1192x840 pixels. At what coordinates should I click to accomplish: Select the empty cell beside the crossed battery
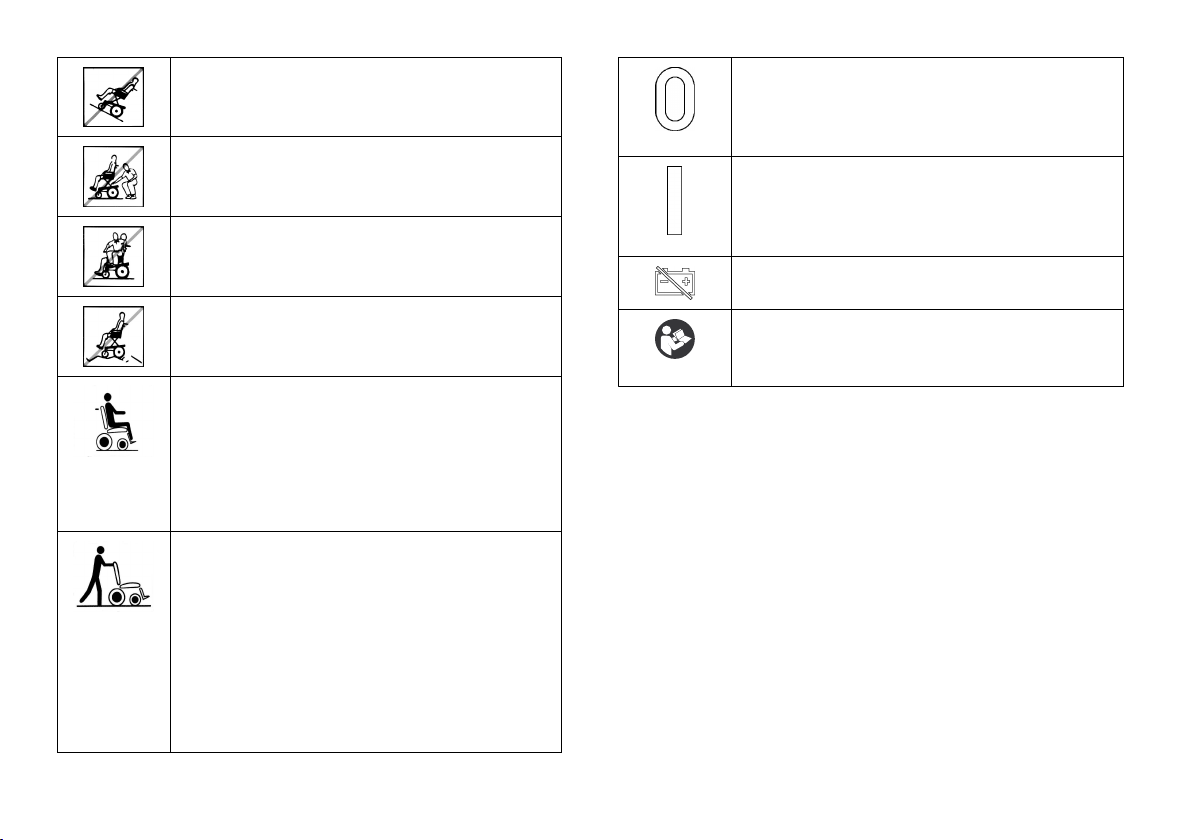(x=927, y=283)
